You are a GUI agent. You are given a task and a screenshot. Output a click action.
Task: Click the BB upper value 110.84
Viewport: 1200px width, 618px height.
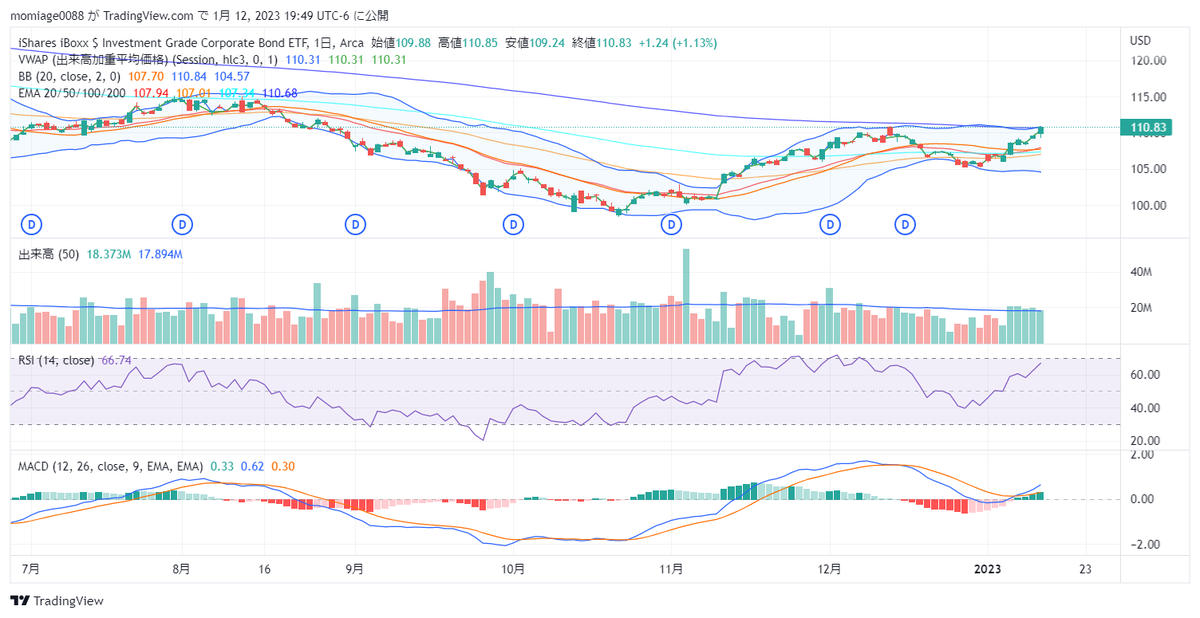[189, 76]
